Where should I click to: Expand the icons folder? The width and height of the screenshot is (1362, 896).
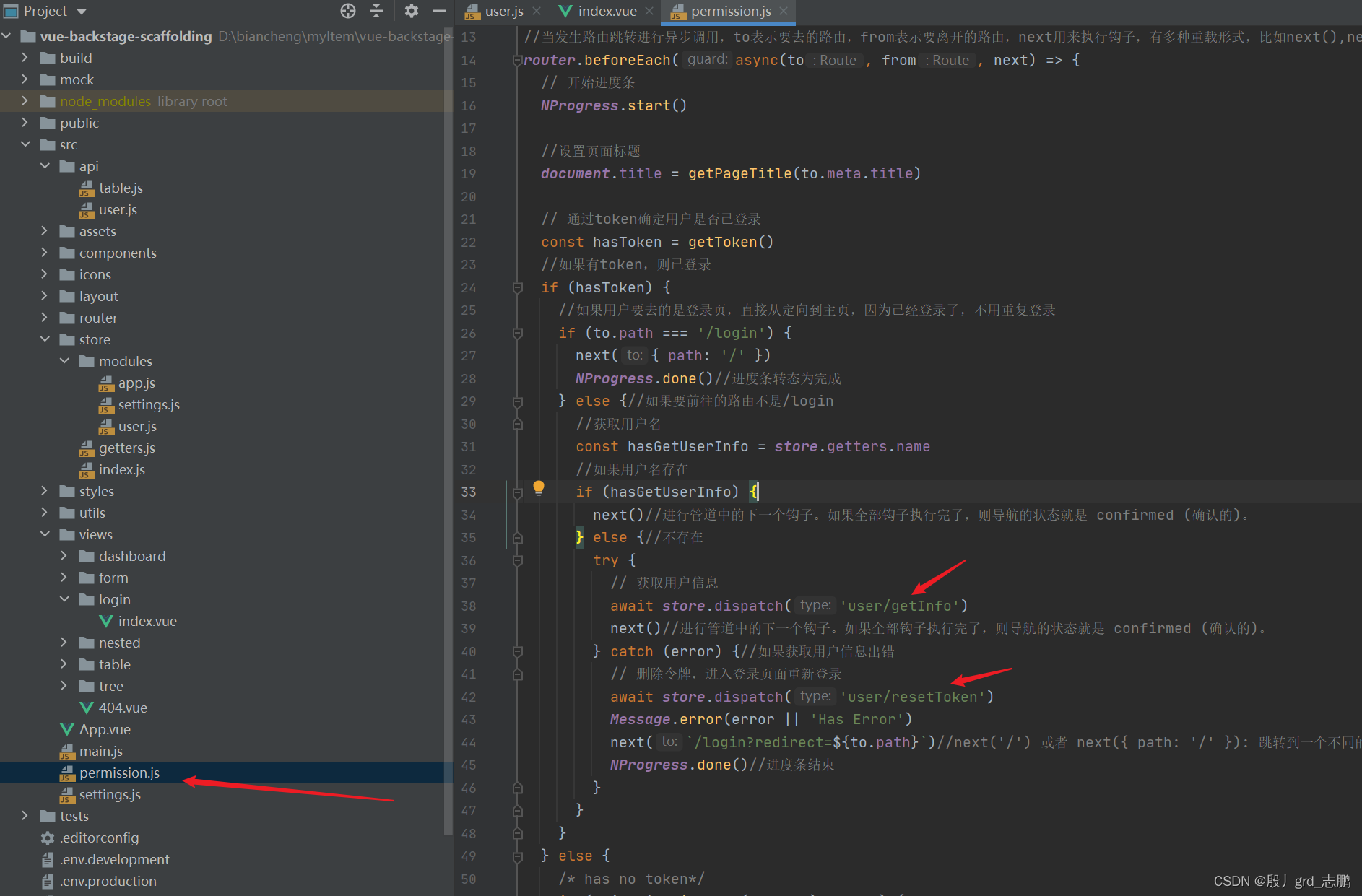(45, 274)
